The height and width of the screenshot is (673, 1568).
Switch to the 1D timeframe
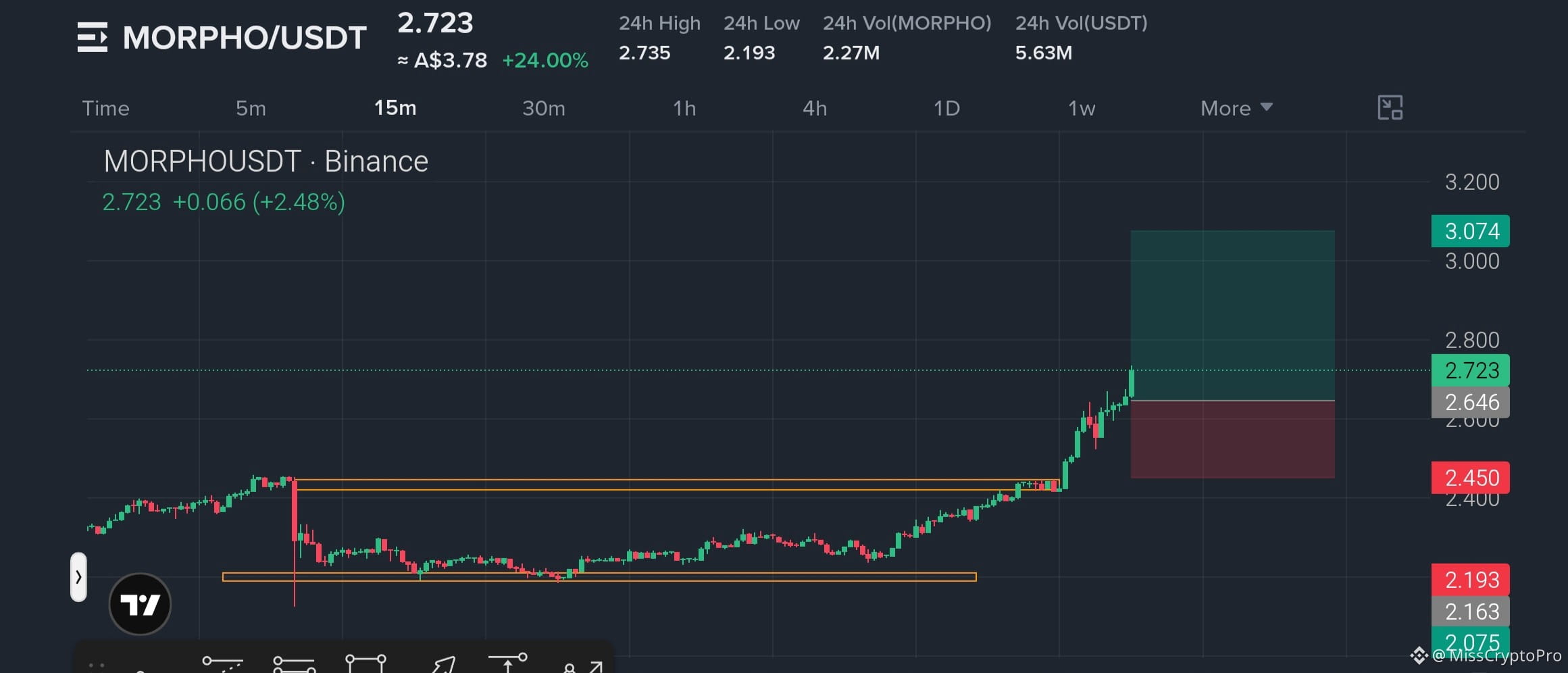click(x=946, y=108)
